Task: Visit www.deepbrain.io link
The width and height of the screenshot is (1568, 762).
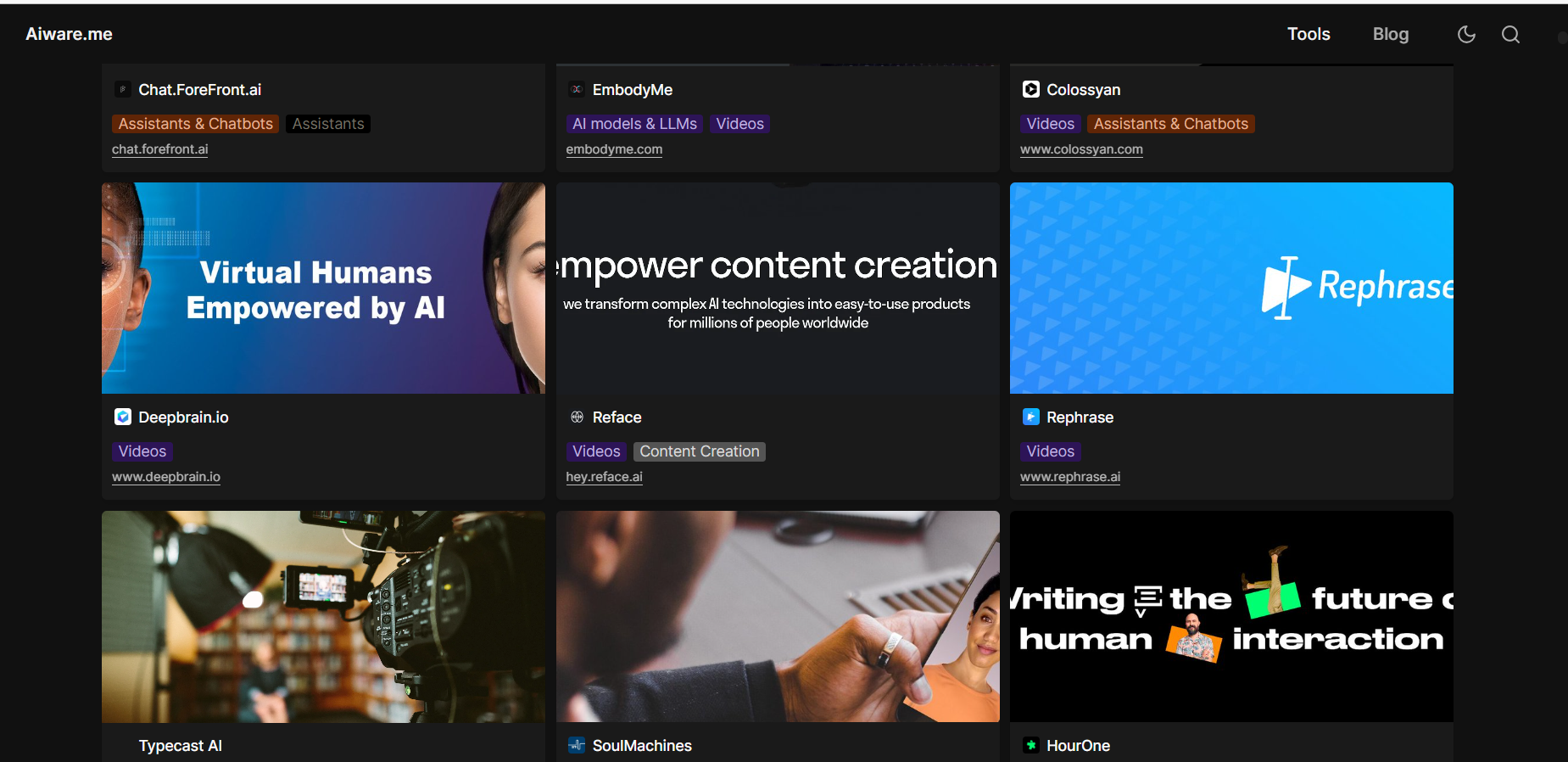Action: click(x=166, y=477)
